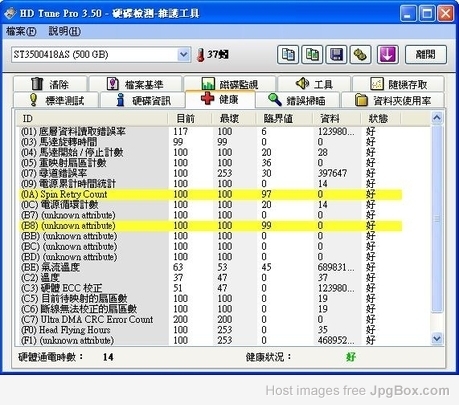The height and width of the screenshot is (405, 459).
Task: Switch to the 磁碟監視 tab
Action: 230,84
